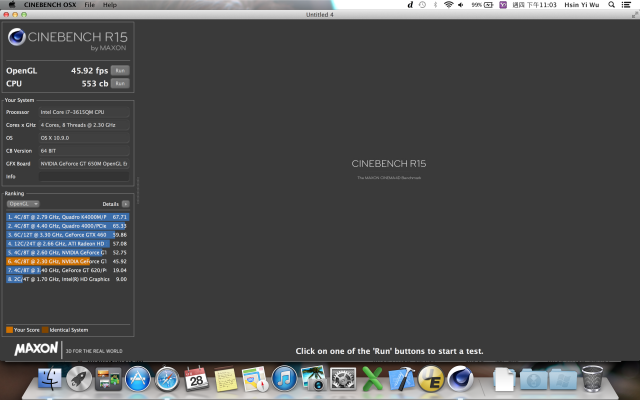Open the document stack in the Dock
The height and width of the screenshot is (400, 640).
(504, 379)
